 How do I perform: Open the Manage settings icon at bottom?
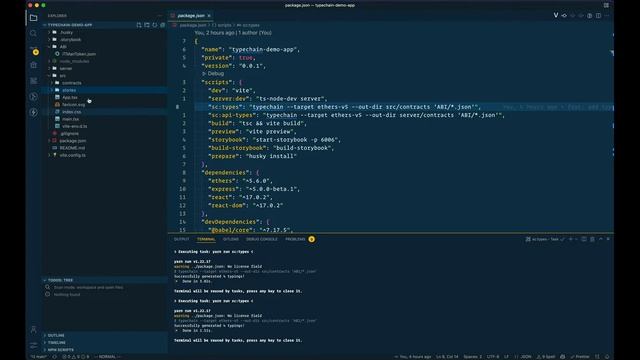click(x=33, y=345)
